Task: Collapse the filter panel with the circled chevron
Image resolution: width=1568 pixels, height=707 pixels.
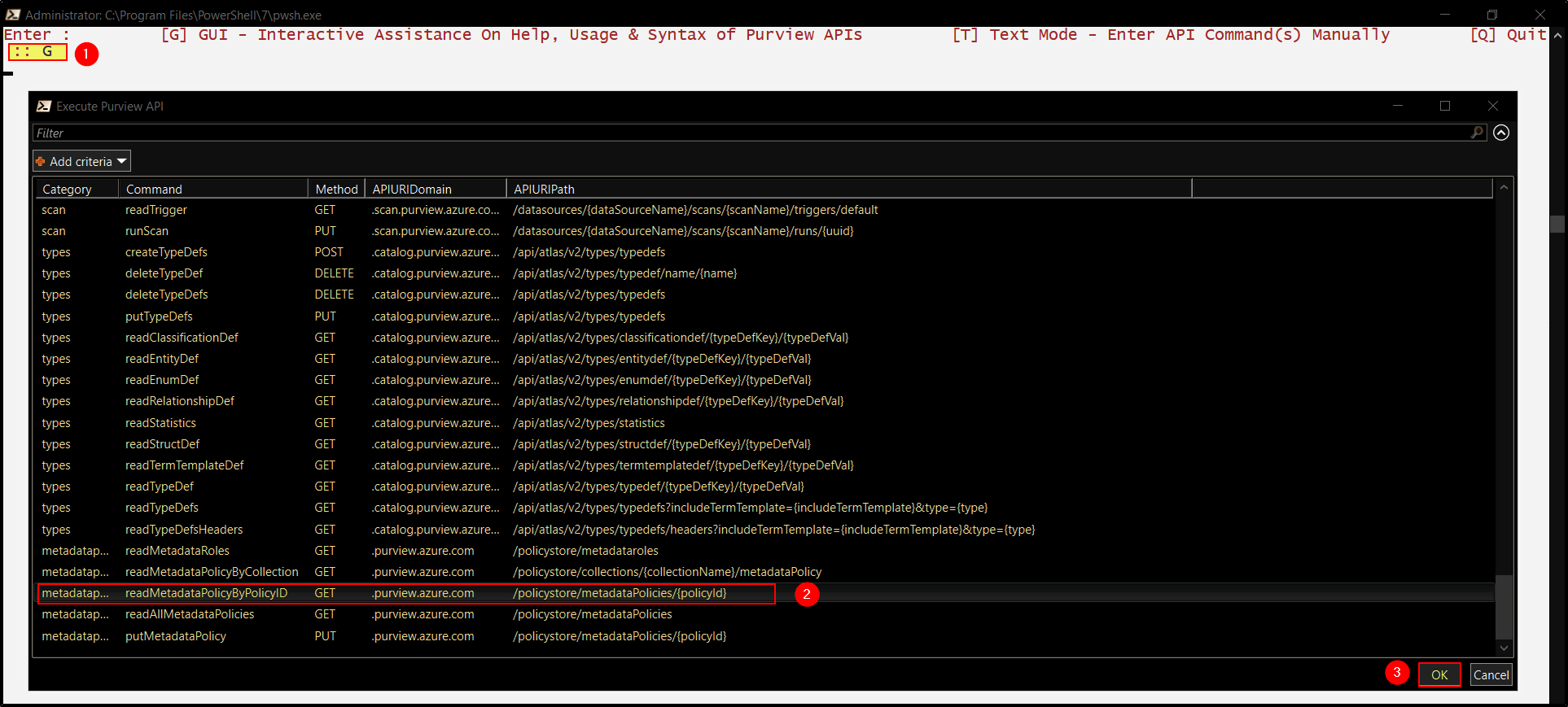Action: [1501, 133]
